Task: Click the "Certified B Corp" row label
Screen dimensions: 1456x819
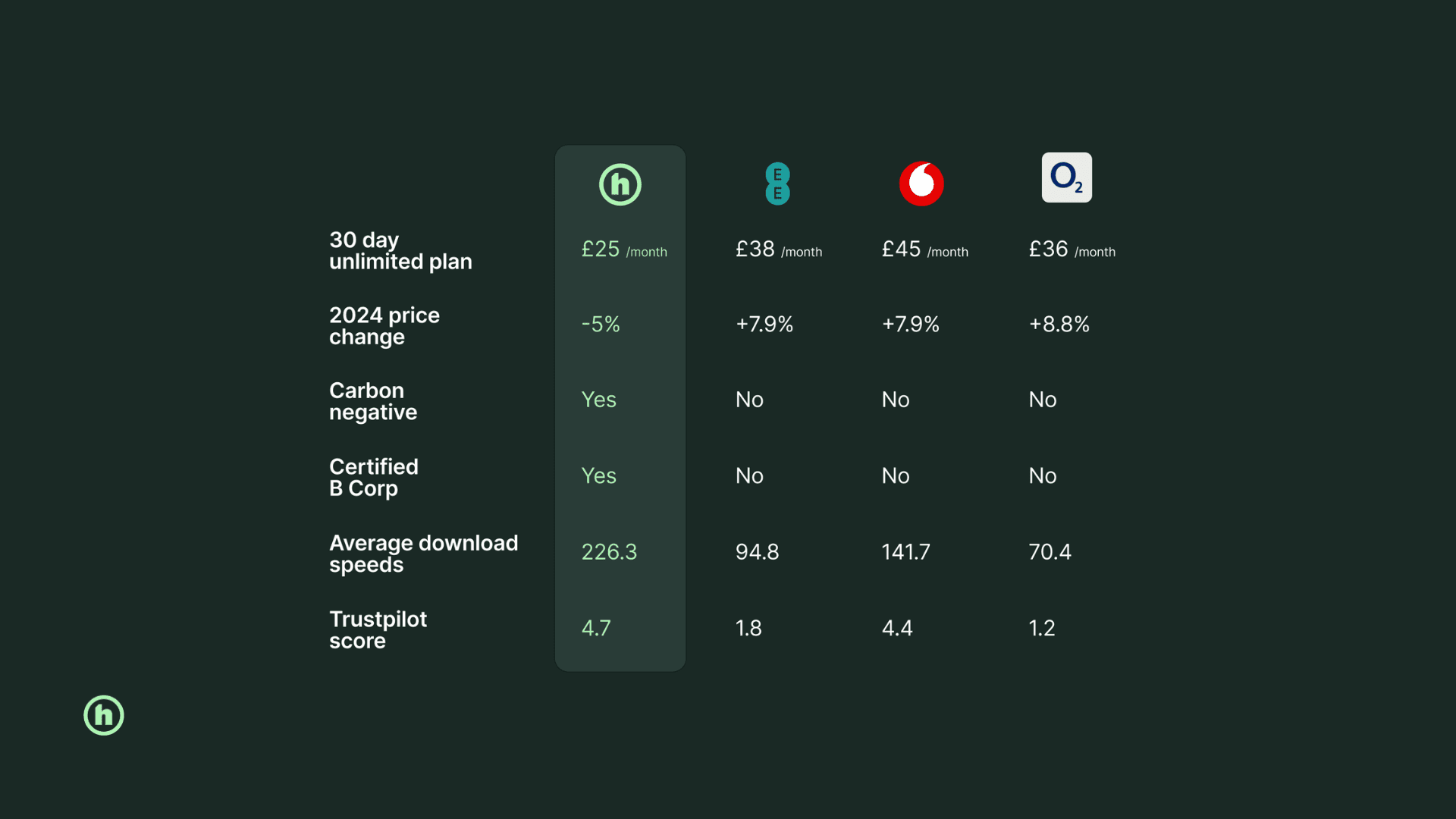Action: 373,477
